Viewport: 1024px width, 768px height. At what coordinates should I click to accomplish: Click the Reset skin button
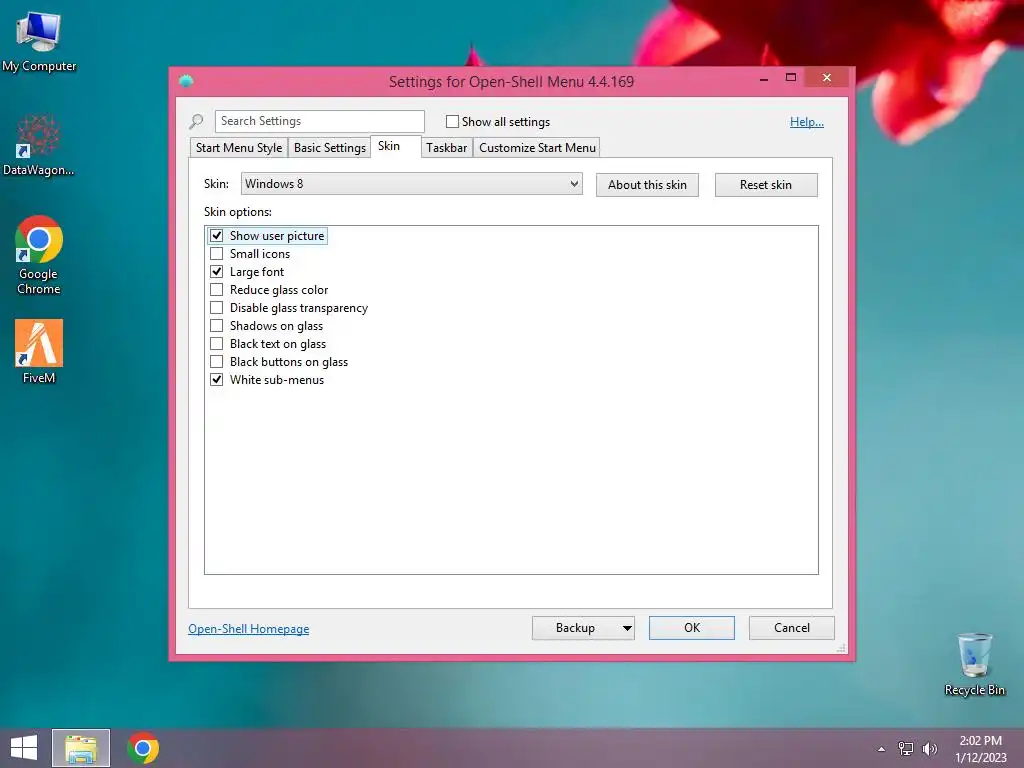point(766,185)
